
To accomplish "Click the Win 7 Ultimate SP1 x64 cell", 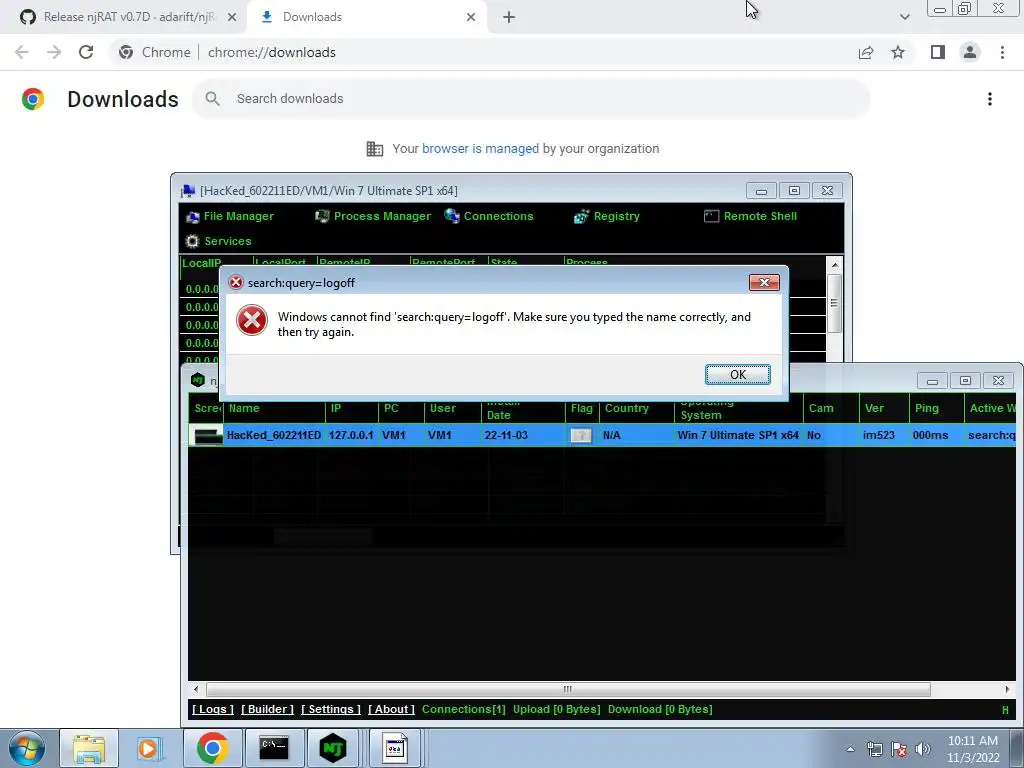I will pyautogui.click(x=738, y=435).
